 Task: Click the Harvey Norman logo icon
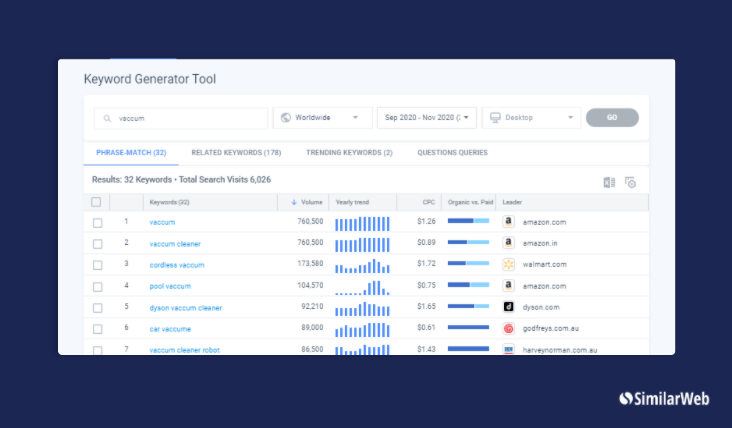coord(508,349)
